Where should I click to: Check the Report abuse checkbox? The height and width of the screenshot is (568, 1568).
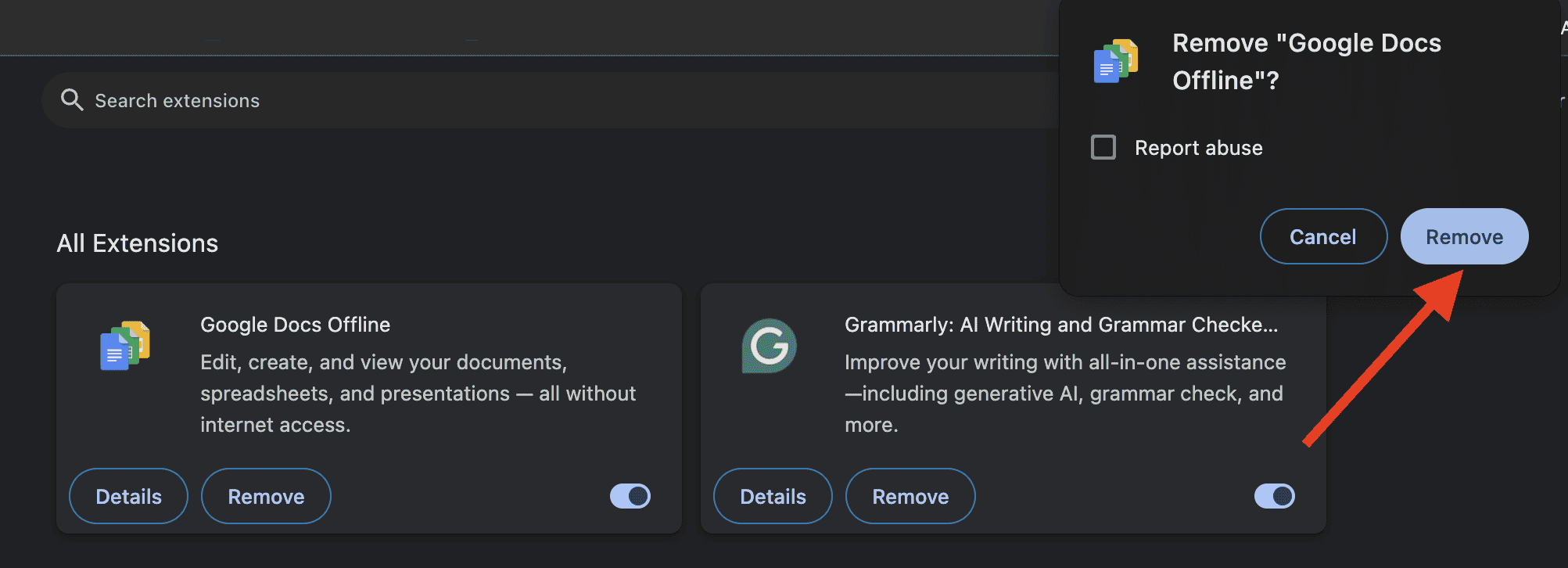pos(1103,147)
